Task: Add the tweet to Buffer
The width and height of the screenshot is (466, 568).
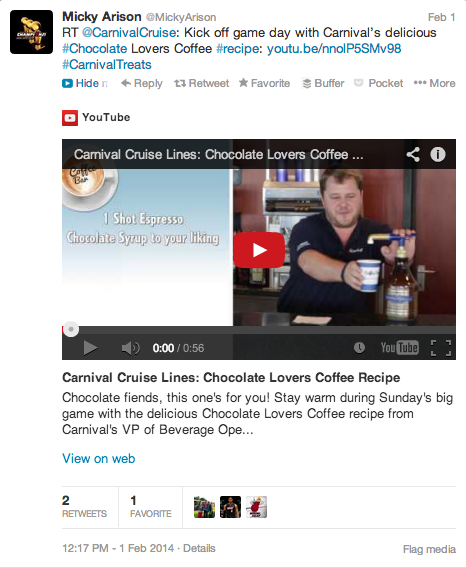Action: tap(323, 83)
